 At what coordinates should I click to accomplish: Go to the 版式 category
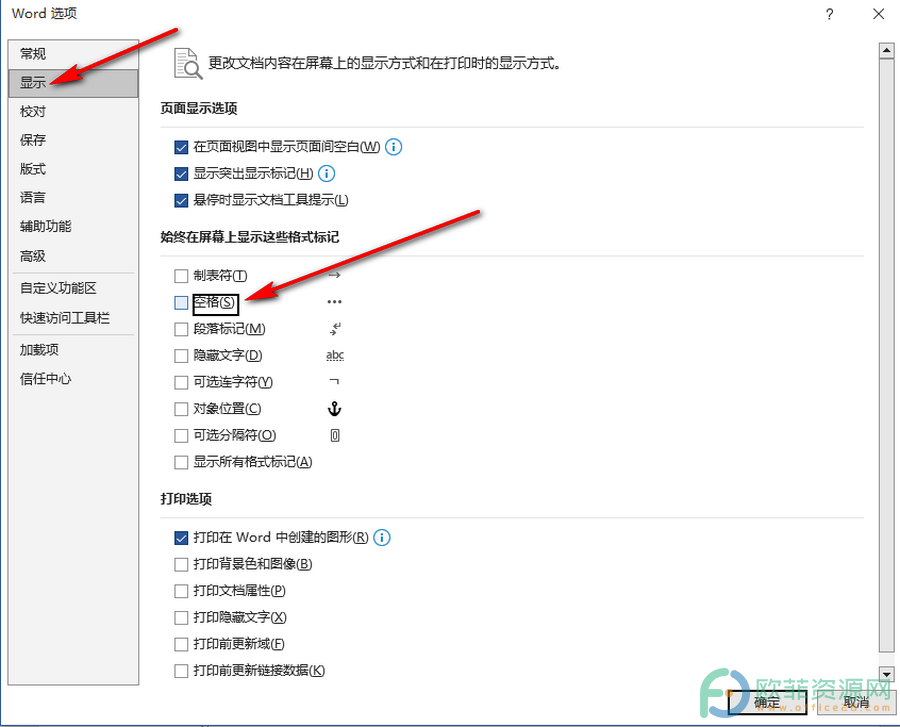tap(73, 169)
